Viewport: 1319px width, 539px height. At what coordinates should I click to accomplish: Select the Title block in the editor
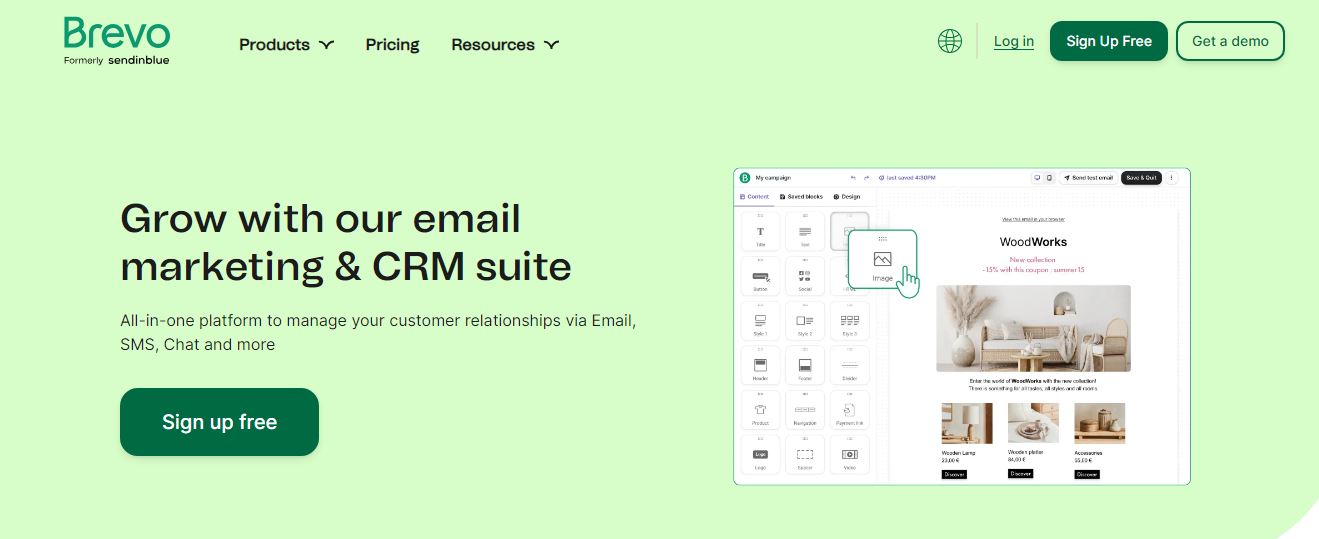click(760, 232)
